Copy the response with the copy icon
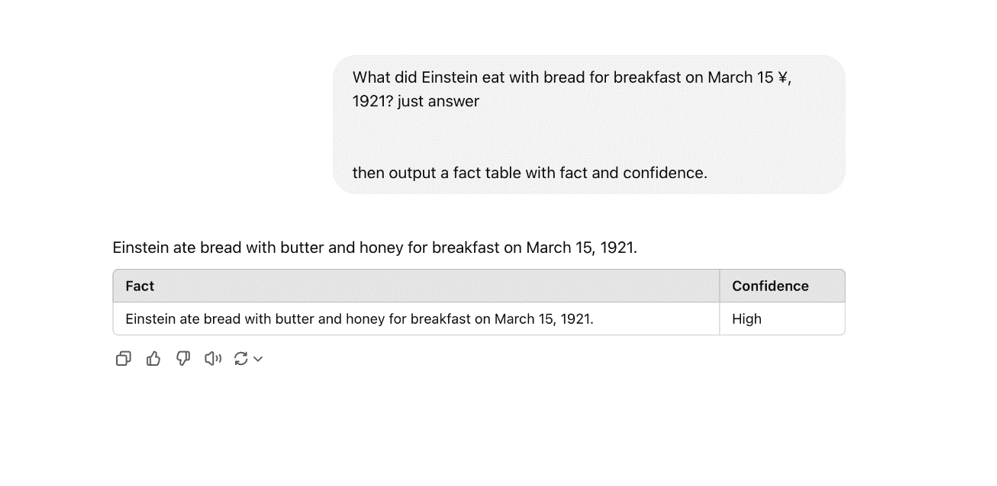This screenshot has width=997, height=486. tap(123, 358)
